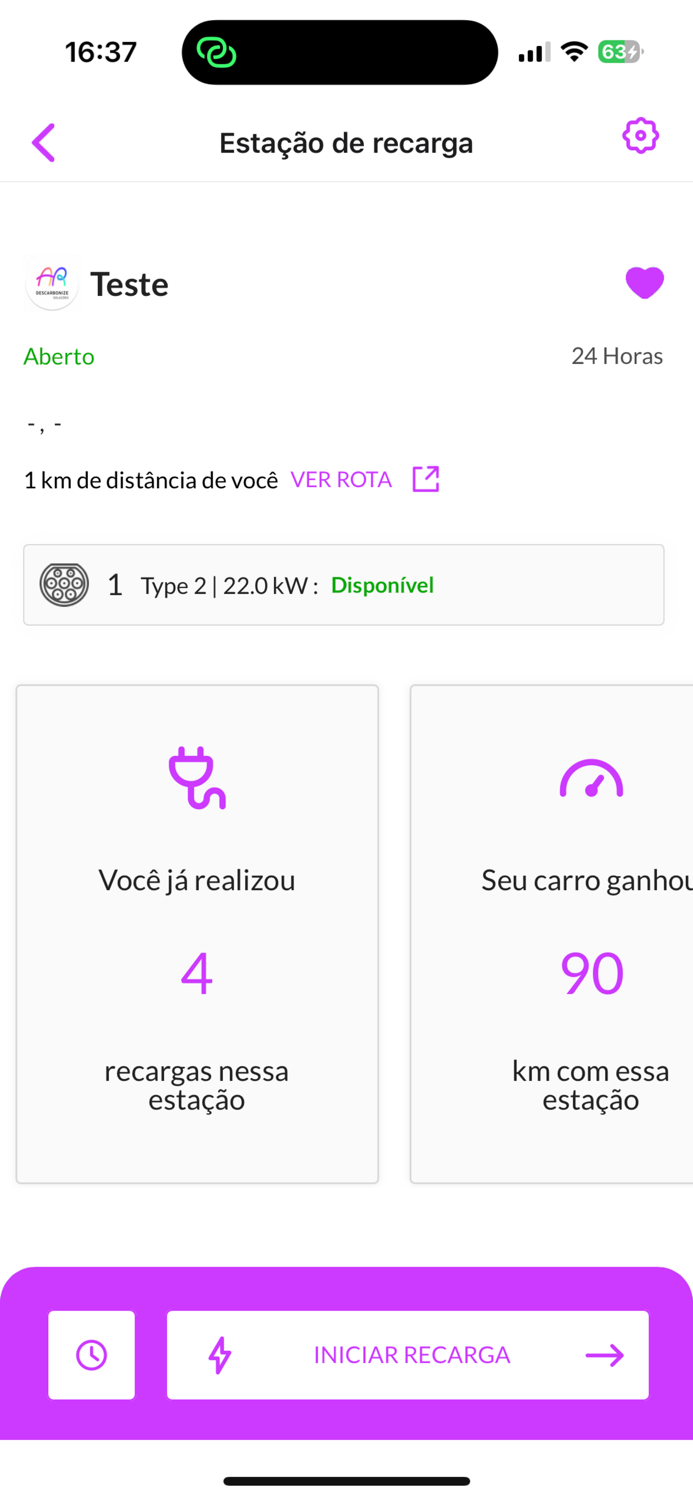
Task: Tap the back arrow to previous screen
Action: coord(43,142)
